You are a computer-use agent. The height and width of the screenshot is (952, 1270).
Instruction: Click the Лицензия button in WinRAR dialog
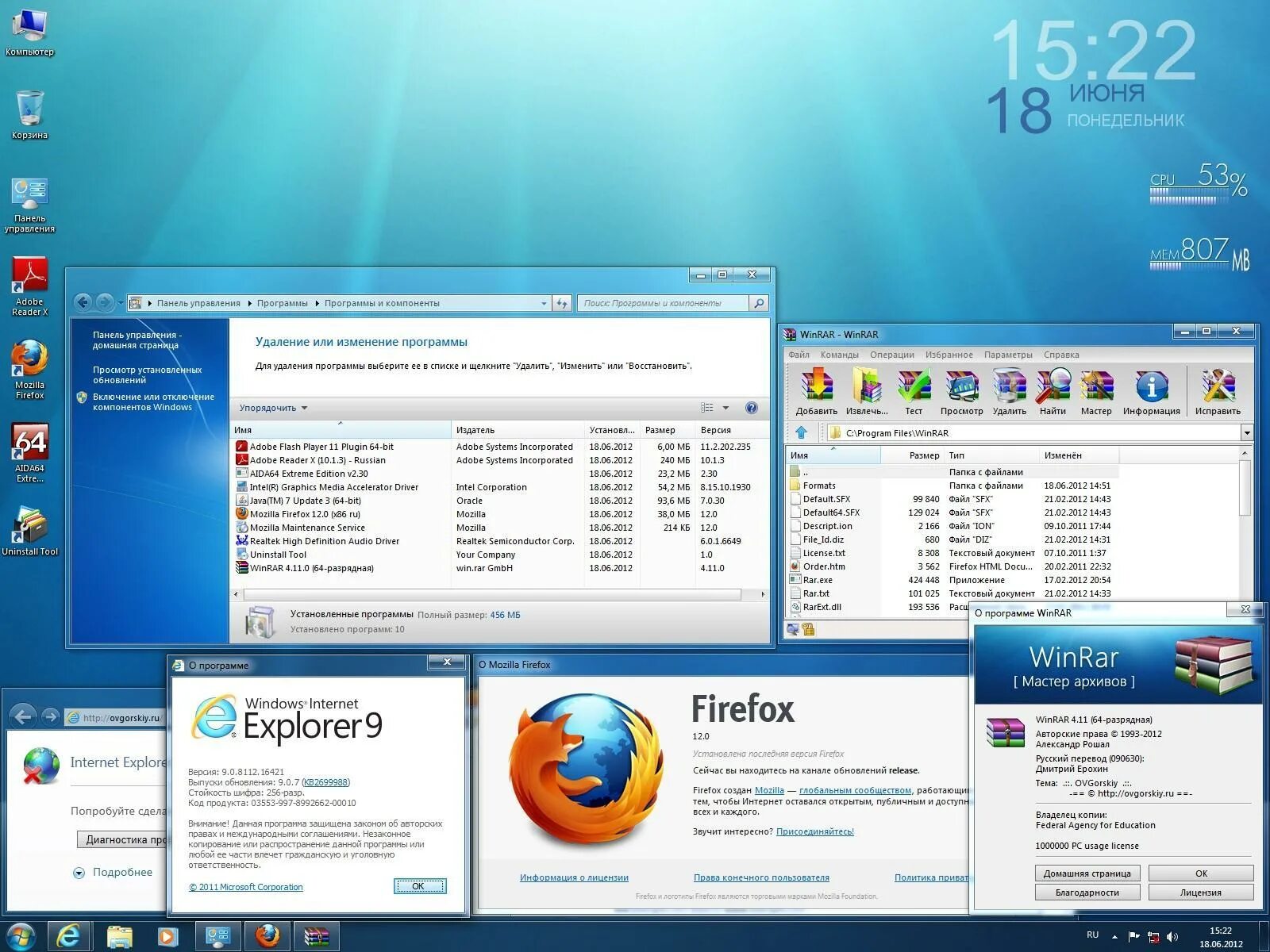point(1200,892)
